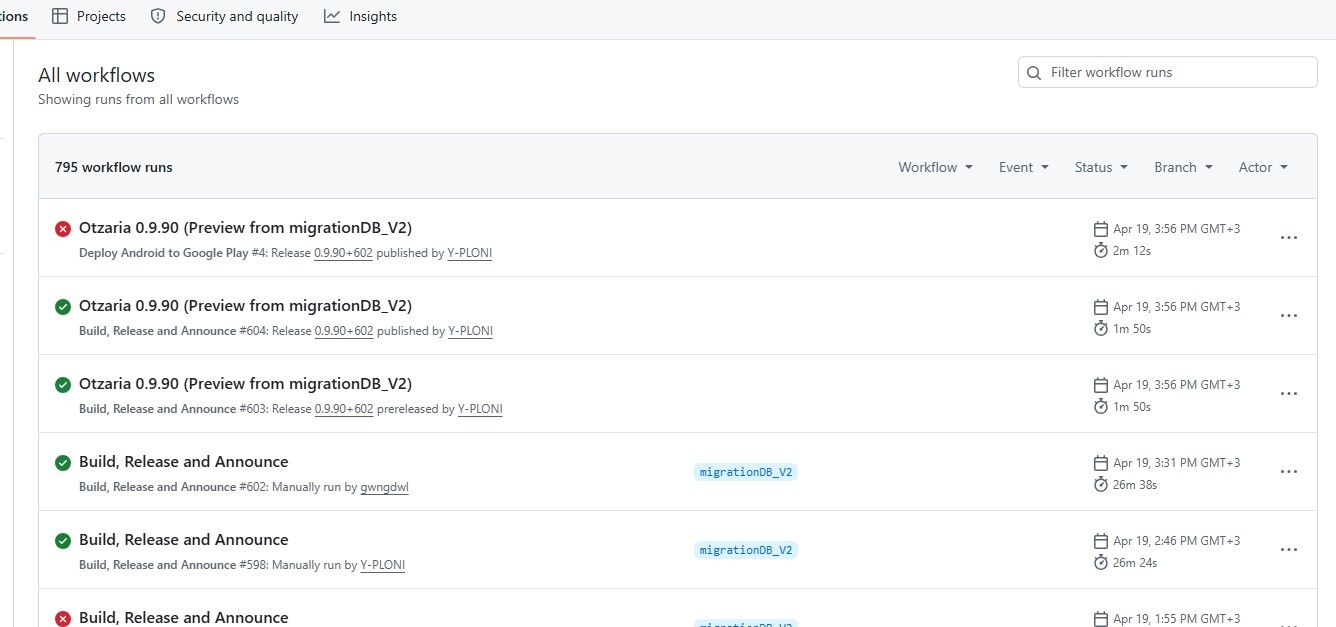Viewport: 1336px width, 627px height.
Task: Open the Insights tab
Action: pyautogui.click(x=360, y=16)
